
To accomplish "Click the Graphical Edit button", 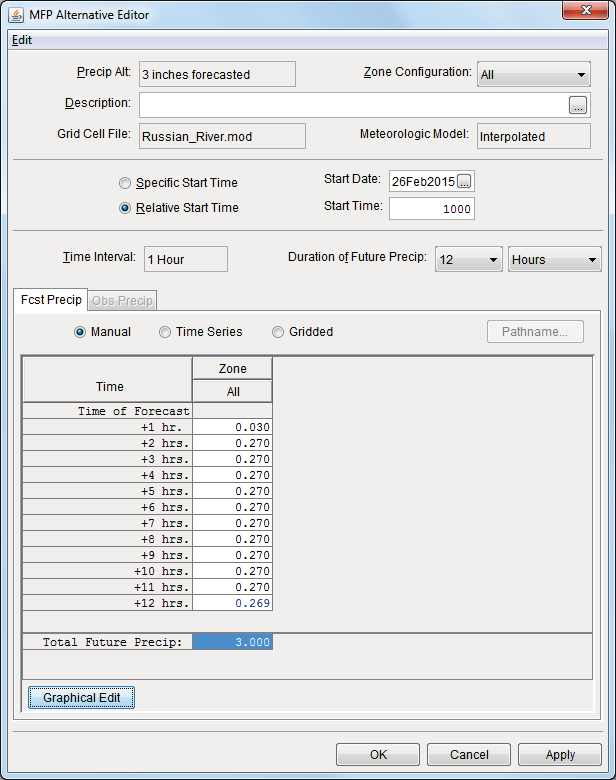I will (82, 698).
